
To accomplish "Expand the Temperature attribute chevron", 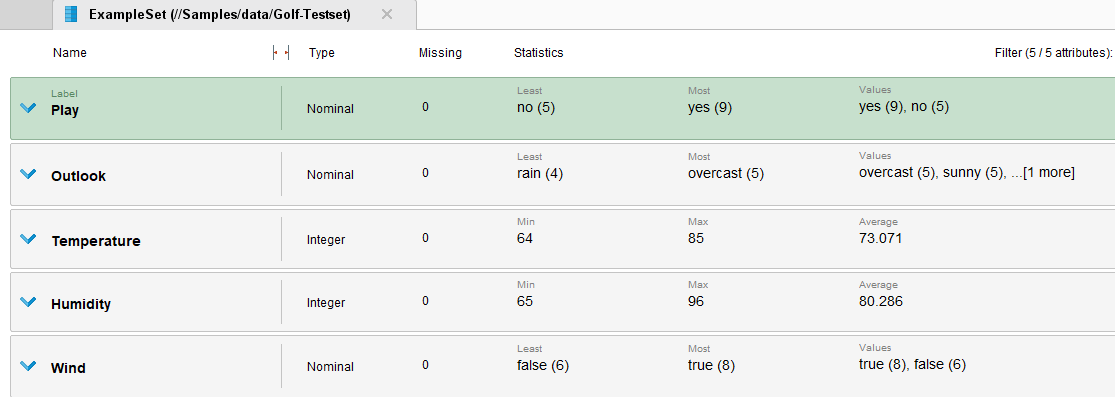I will click(x=28, y=239).
